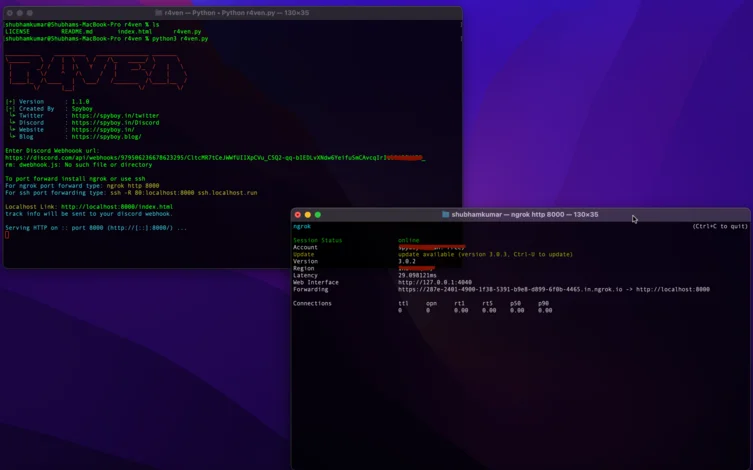
Task: Click 'To port forward install ngrok' line
Action: click(x=75, y=179)
